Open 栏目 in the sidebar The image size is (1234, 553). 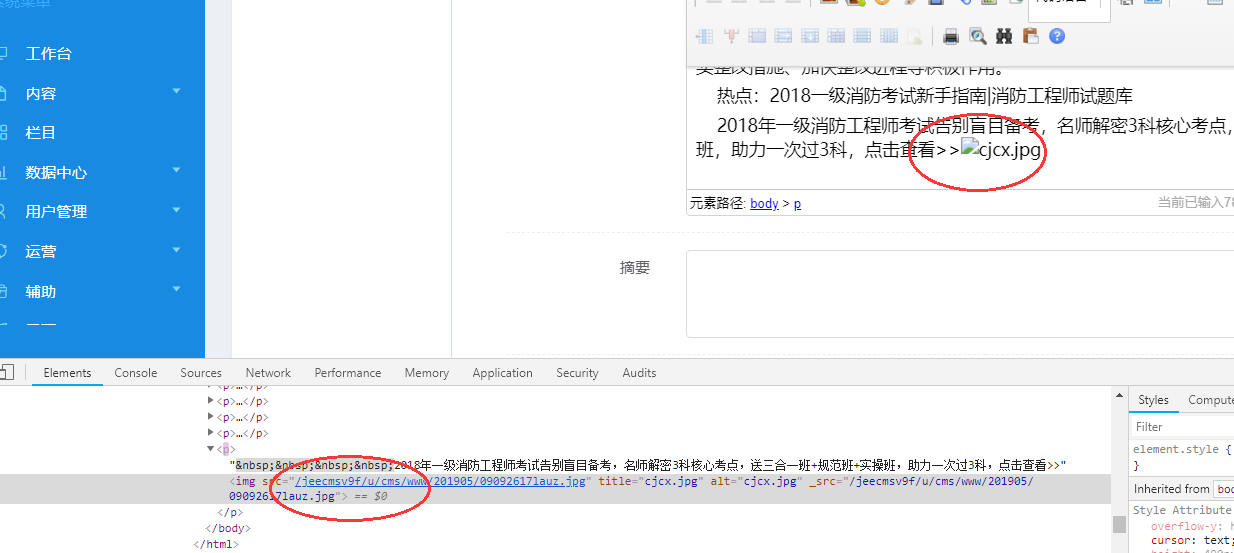(x=41, y=132)
